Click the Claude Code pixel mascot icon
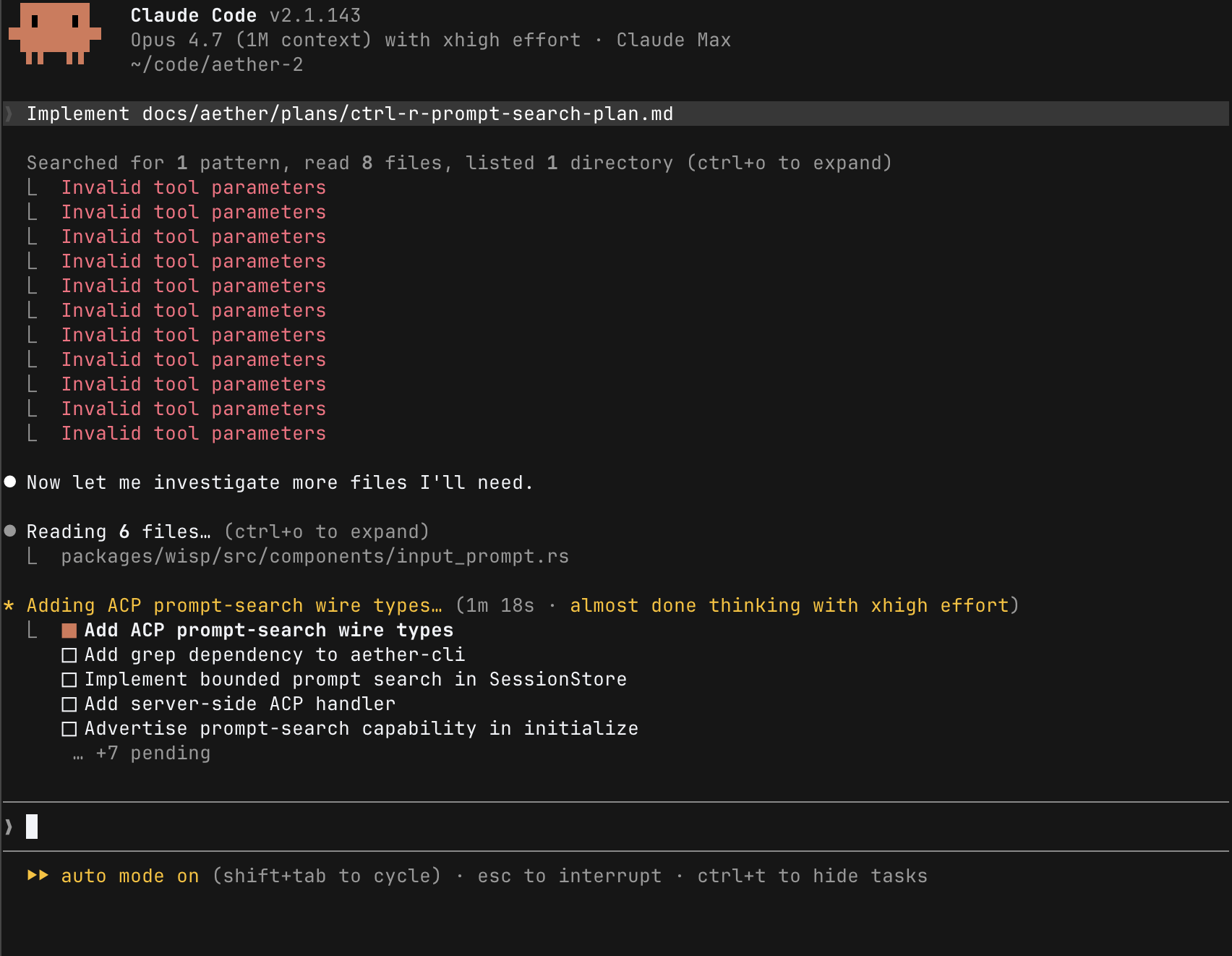1232x956 pixels. [55, 33]
